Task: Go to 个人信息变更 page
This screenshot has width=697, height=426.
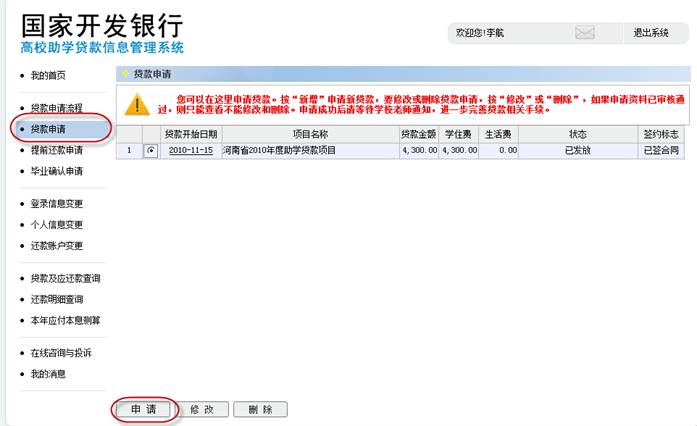Action: click(56, 225)
